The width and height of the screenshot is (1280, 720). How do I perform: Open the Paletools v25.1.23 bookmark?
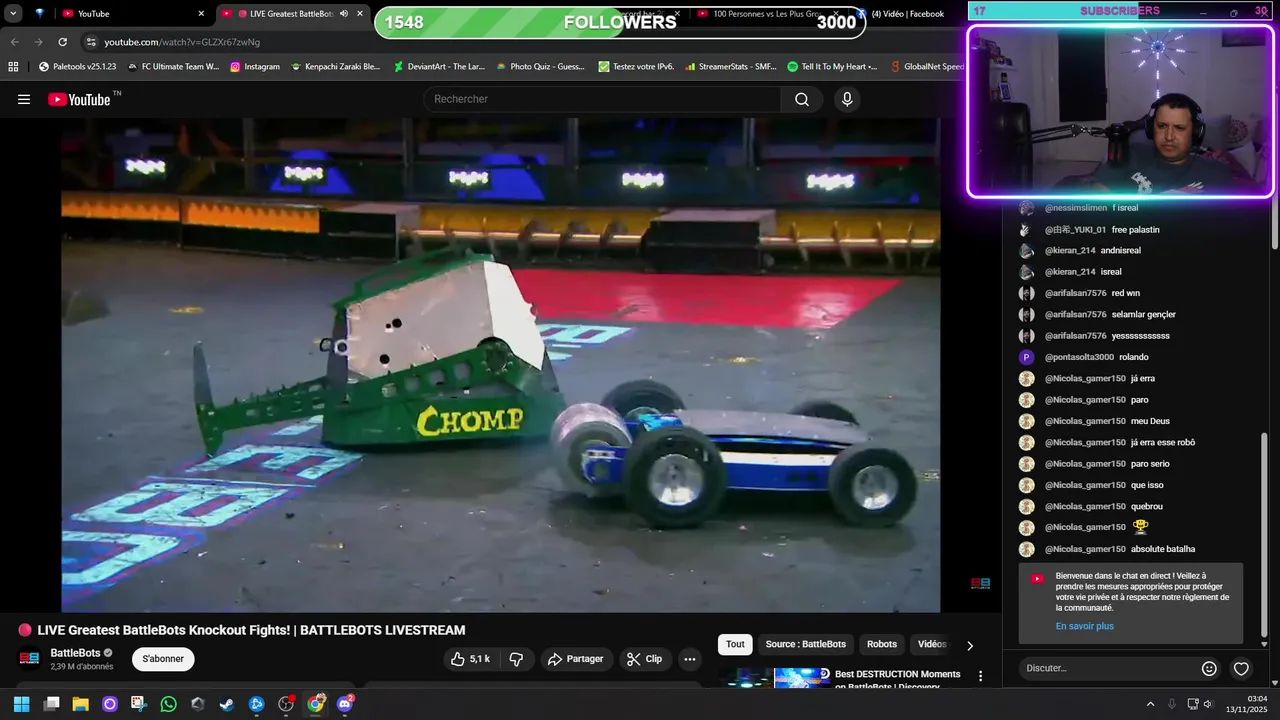coord(77,67)
